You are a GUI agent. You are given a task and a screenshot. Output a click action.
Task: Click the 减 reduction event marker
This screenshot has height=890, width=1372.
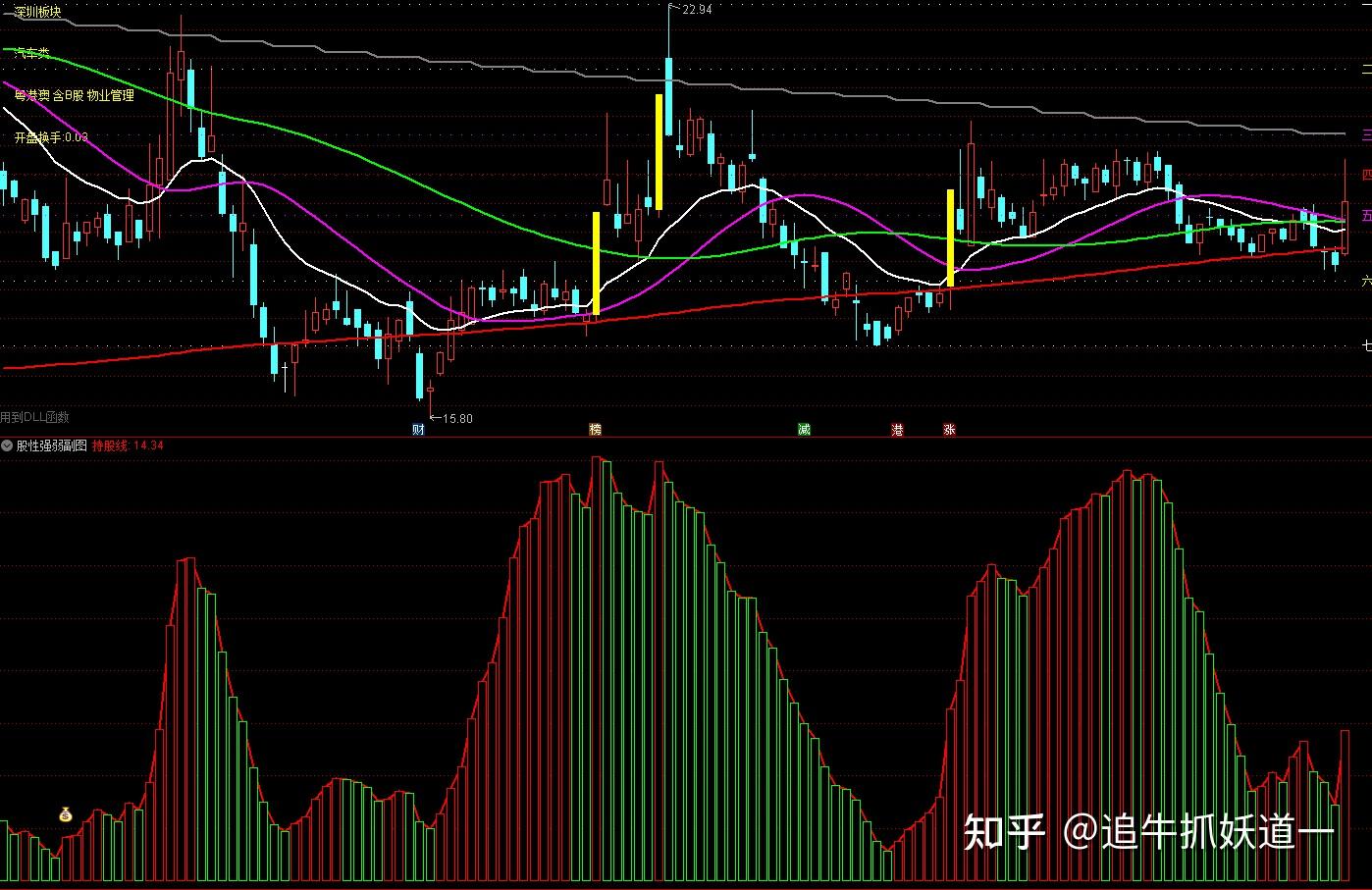(805, 430)
